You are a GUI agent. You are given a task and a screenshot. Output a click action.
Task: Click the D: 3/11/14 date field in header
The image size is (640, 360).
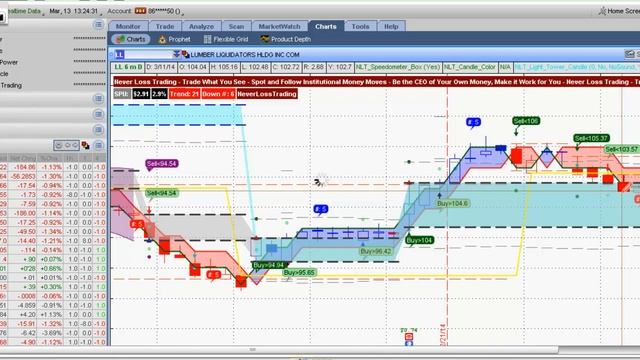[161, 67]
